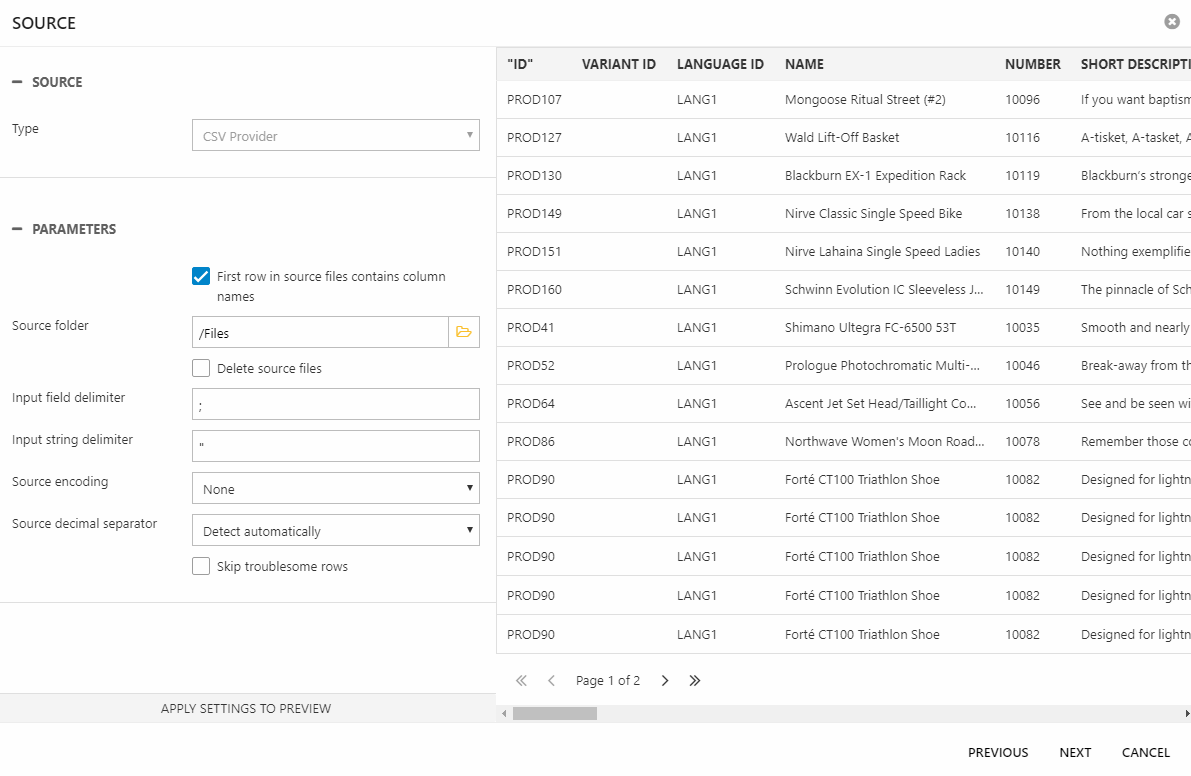Go to the next preview page
The width and height of the screenshot is (1191, 776).
click(x=665, y=681)
